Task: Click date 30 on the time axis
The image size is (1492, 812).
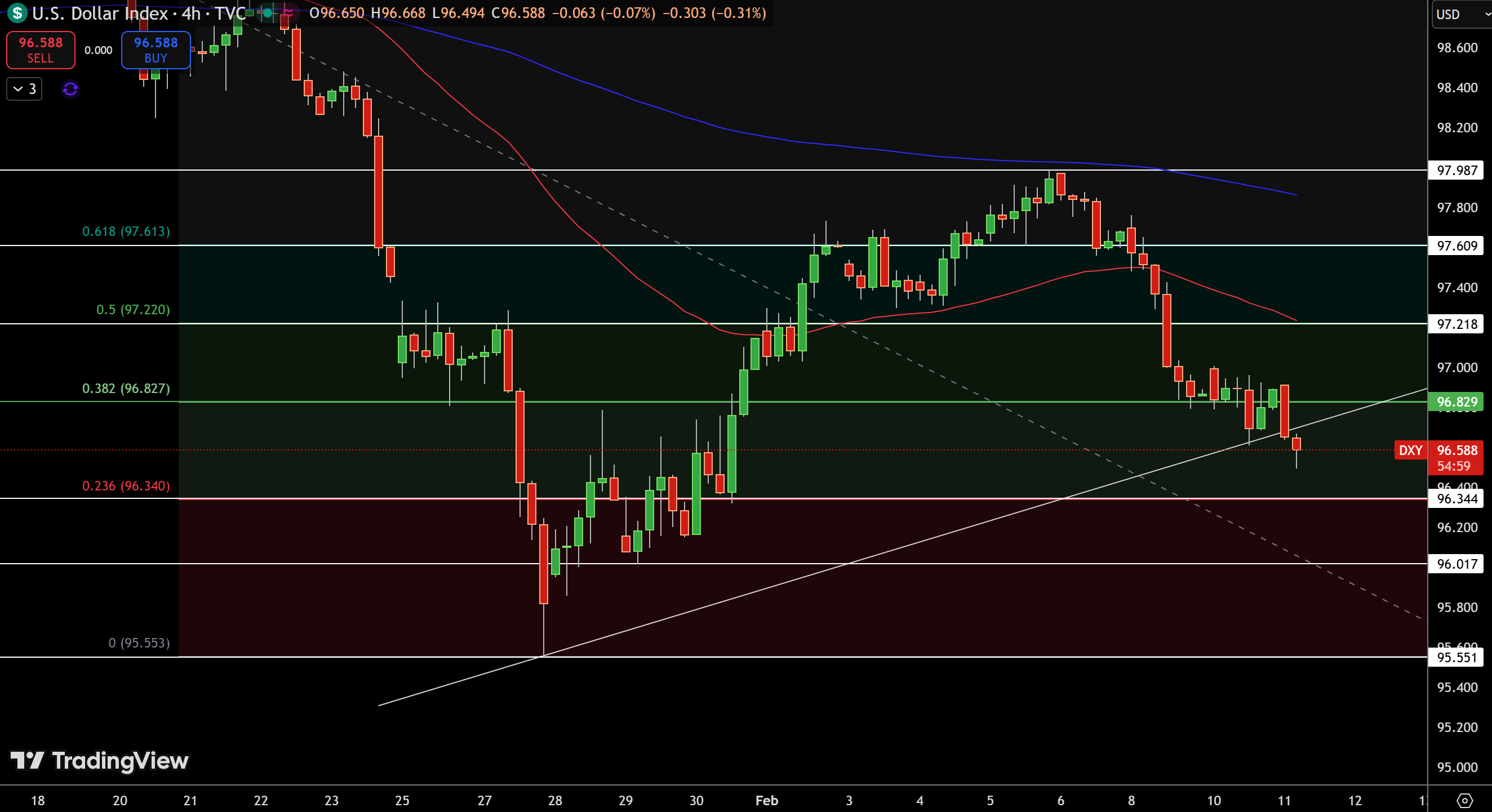Action: click(x=696, y=800)
